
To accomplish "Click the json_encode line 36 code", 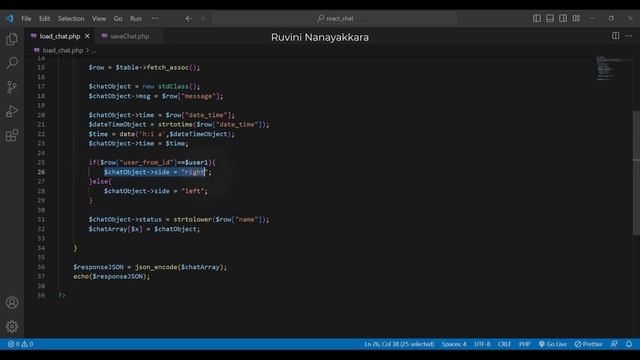I will 150,267.
